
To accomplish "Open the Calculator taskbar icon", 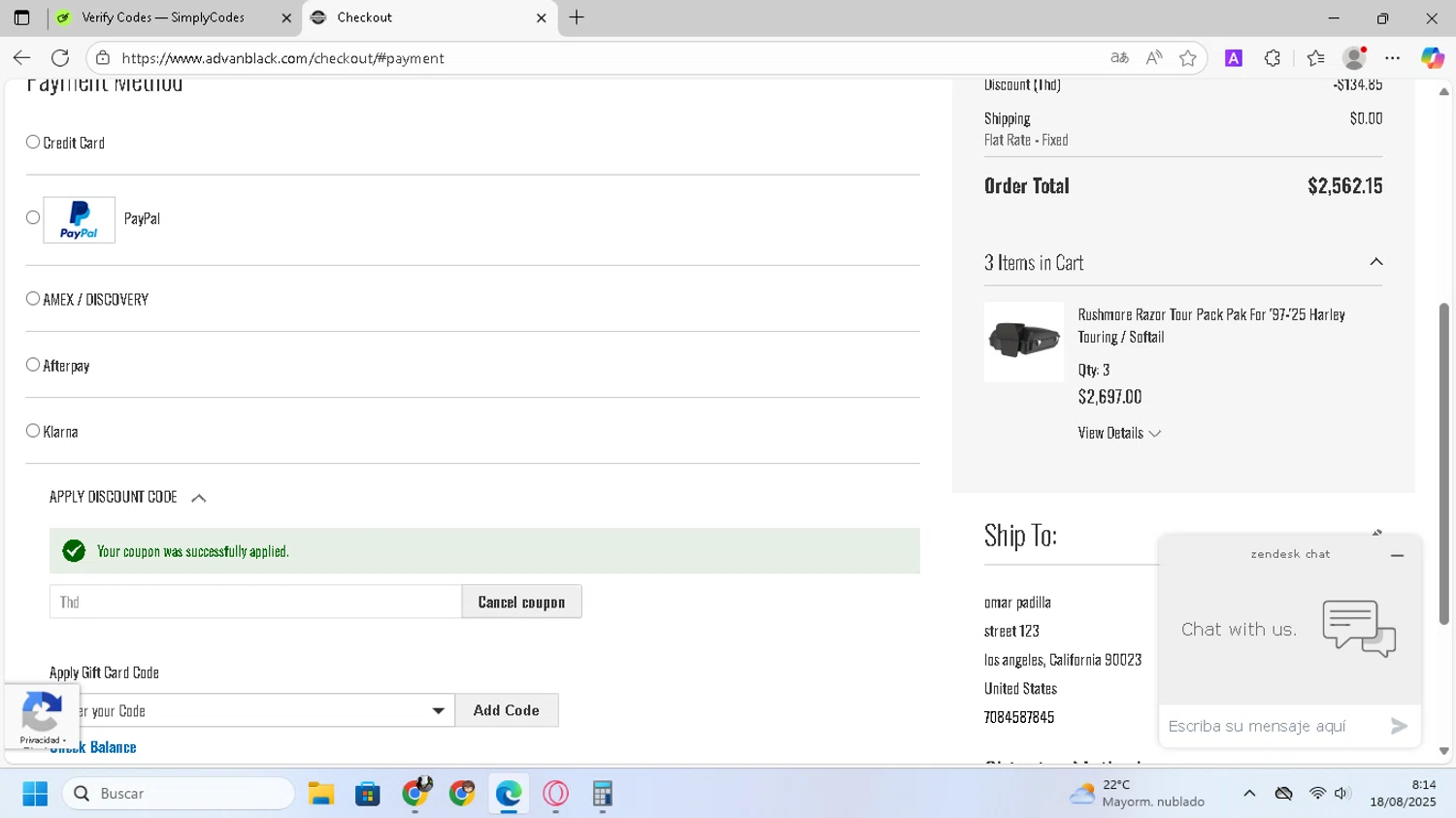I will 602,794.
